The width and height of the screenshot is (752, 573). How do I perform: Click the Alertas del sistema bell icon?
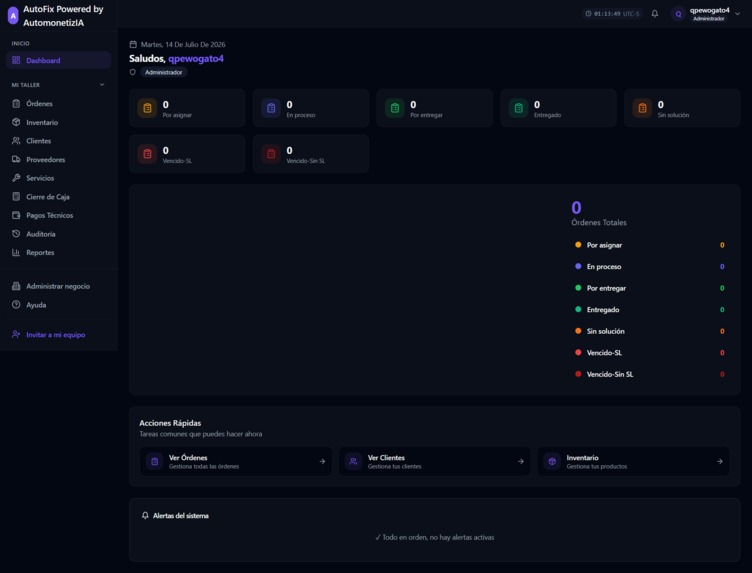(x=145, y=516)
